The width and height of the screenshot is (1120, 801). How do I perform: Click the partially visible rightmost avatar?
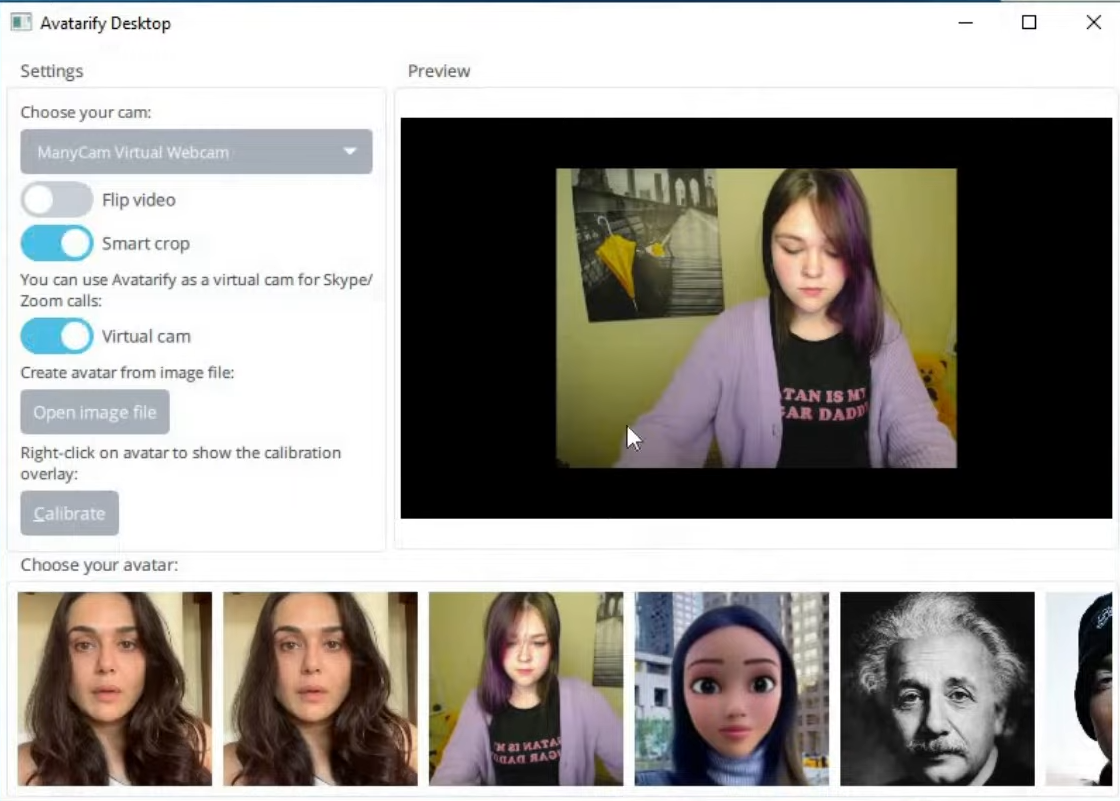[1085, 688]
